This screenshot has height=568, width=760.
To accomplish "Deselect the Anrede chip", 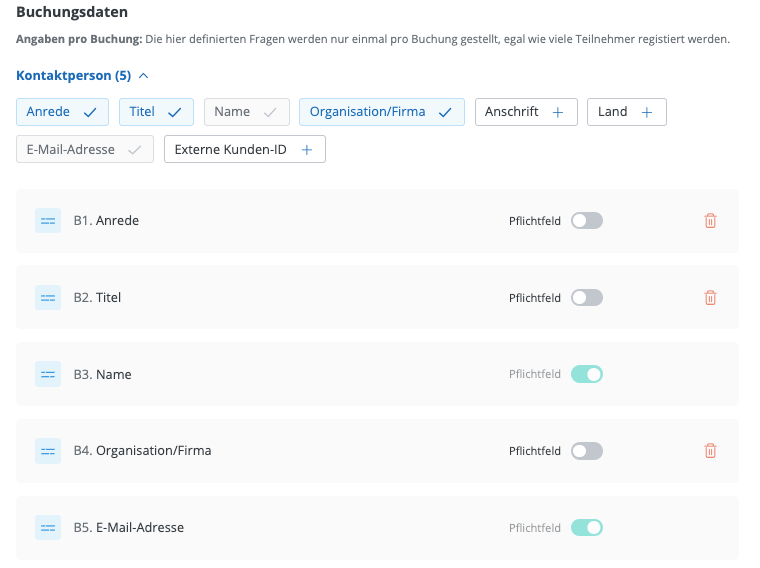I will click(x=61, y=112).
